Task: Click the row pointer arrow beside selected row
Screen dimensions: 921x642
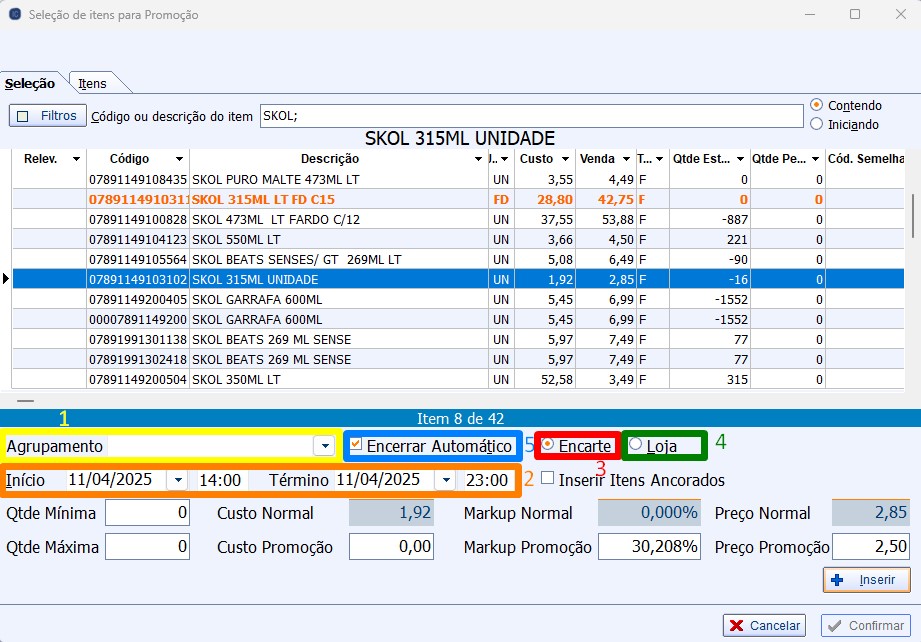Action: [6, 279]
